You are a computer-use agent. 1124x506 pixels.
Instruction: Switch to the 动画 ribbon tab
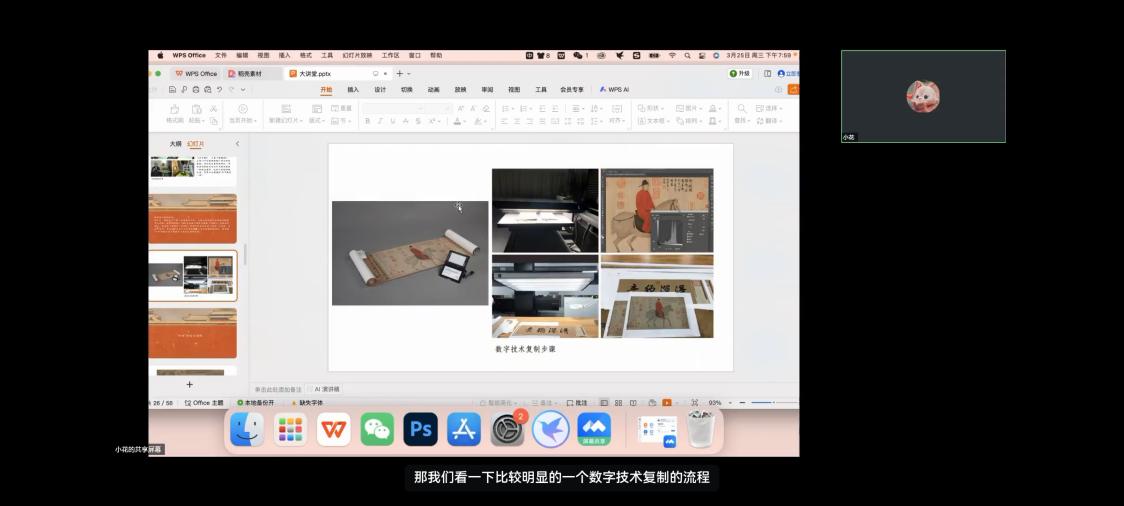point(433,90)
